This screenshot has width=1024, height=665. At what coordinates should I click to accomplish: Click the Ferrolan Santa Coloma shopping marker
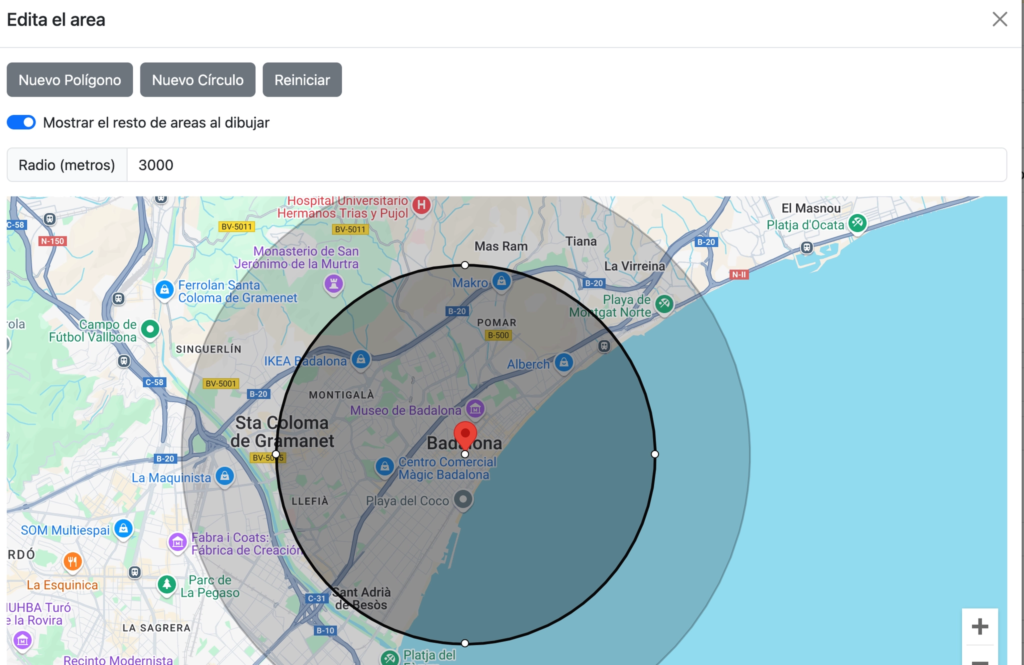coord(165,289)
